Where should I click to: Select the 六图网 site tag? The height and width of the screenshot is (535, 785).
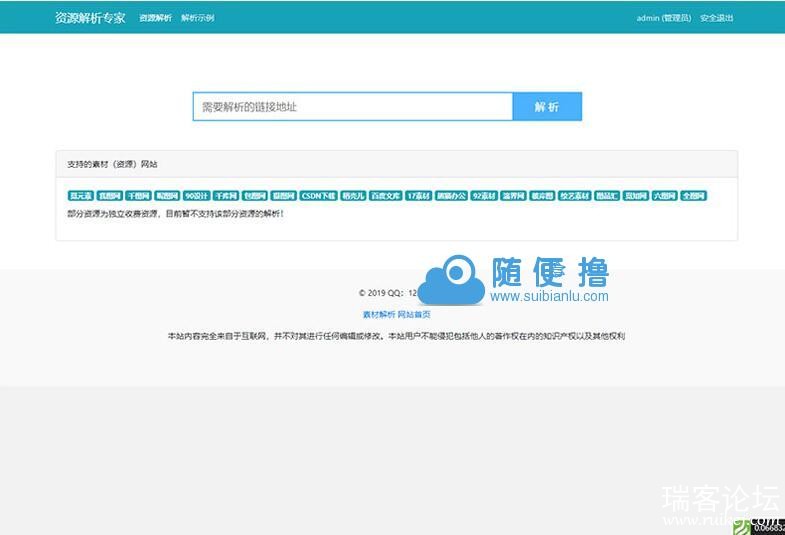(x=664, y=196)
